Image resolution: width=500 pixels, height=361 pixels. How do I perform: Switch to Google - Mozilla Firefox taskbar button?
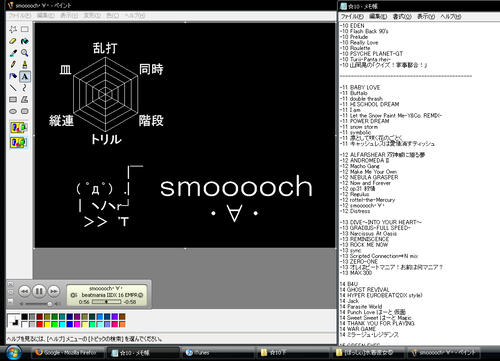click(66, 353)
